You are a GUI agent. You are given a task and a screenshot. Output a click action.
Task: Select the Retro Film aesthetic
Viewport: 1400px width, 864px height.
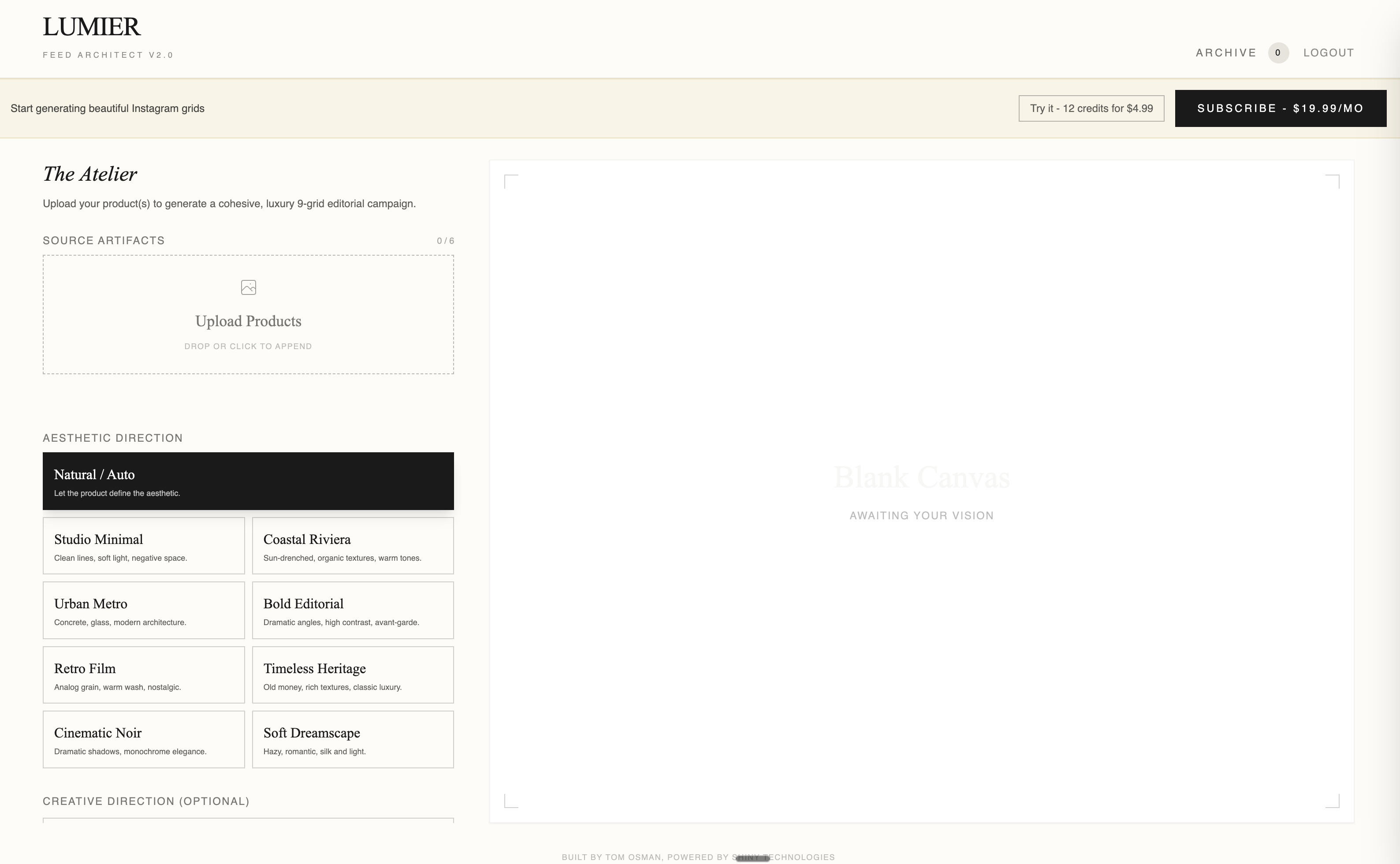(143, 674)
